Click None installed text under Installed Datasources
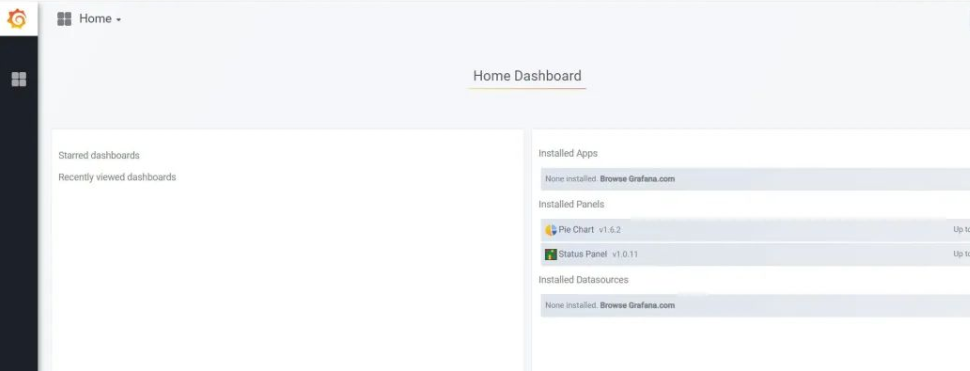 571,305
